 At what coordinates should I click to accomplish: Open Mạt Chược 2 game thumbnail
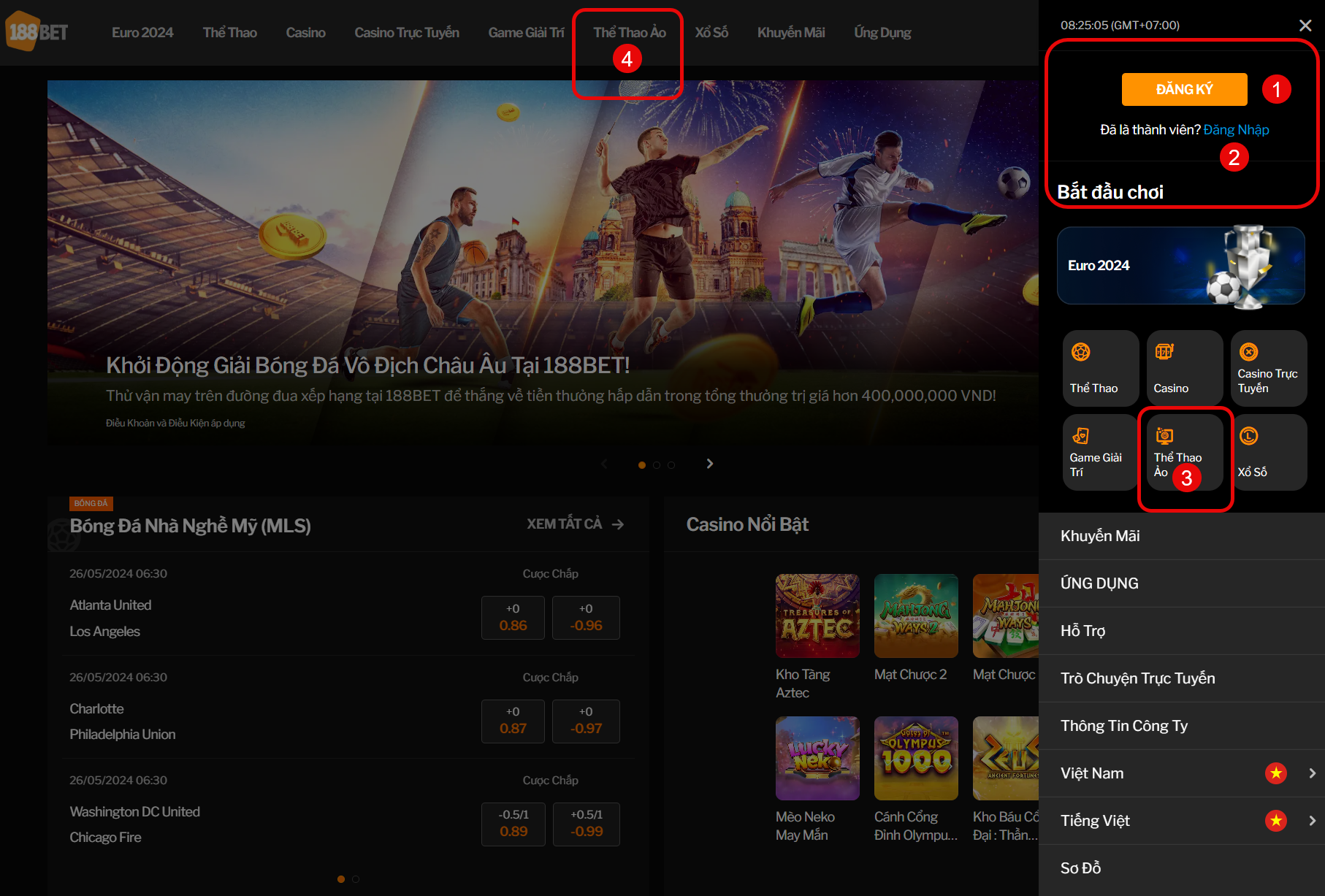[x=916, y=616]
